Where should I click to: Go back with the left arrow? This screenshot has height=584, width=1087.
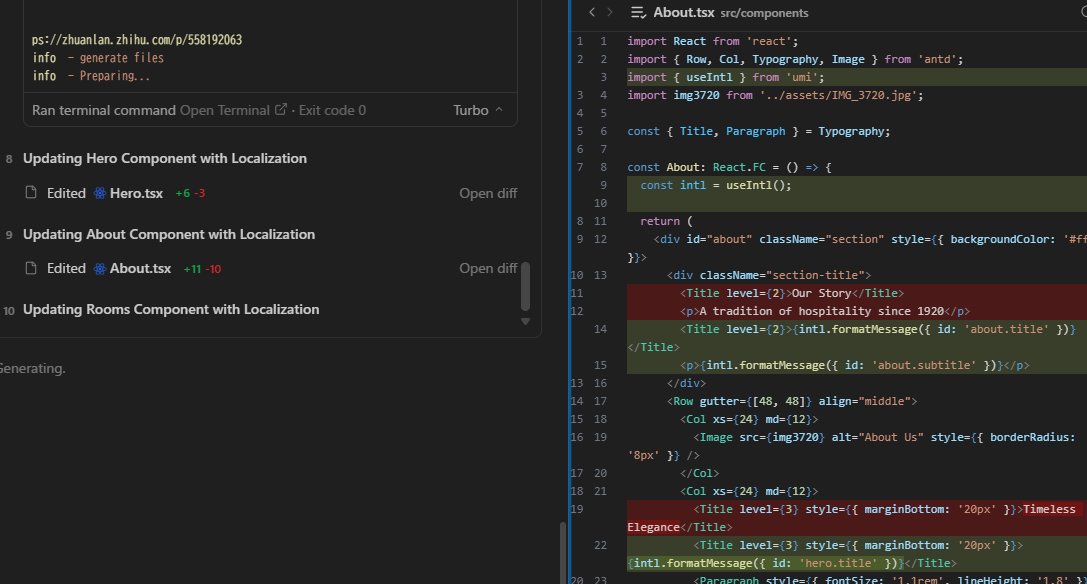click(x=591, y=12)
